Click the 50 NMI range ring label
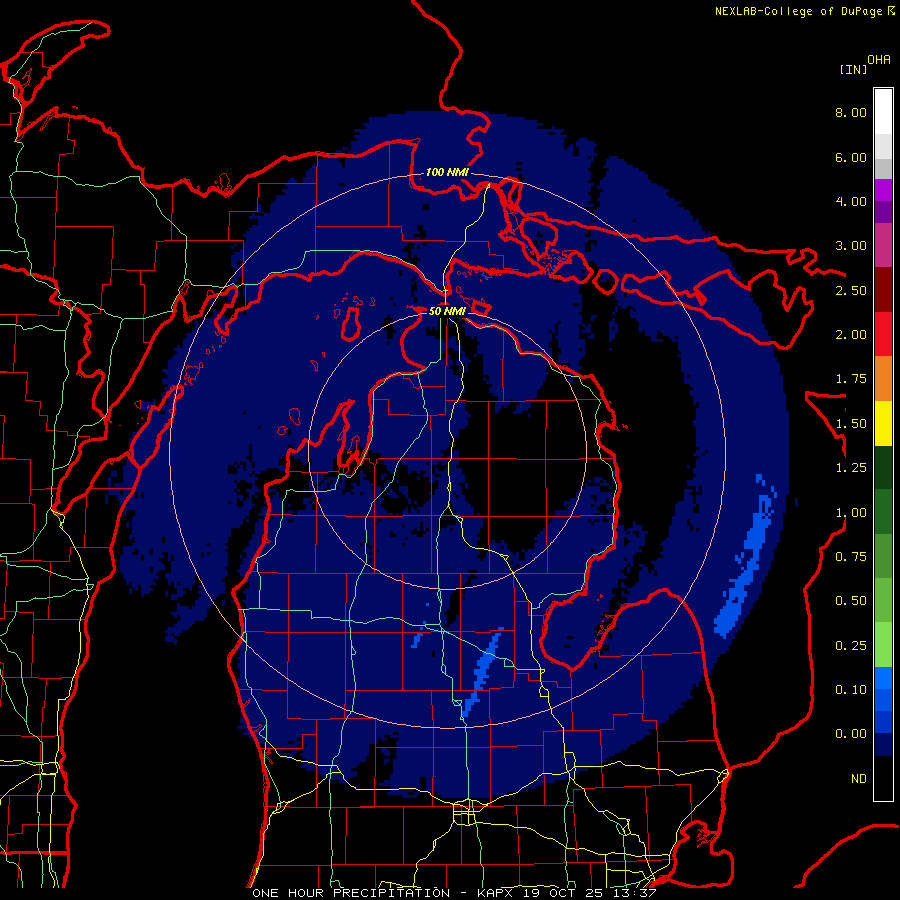This screenshot has height=900, width=900. tap(447, 311)
